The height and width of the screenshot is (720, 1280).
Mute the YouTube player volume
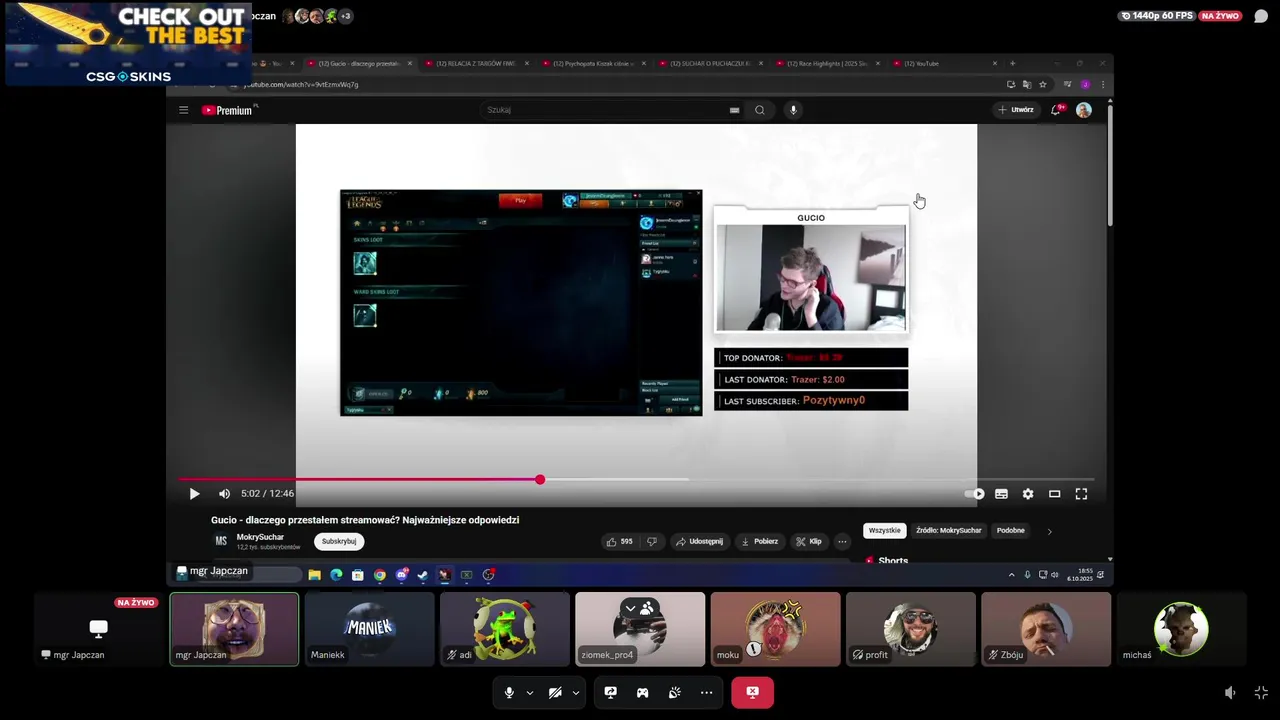224,494
